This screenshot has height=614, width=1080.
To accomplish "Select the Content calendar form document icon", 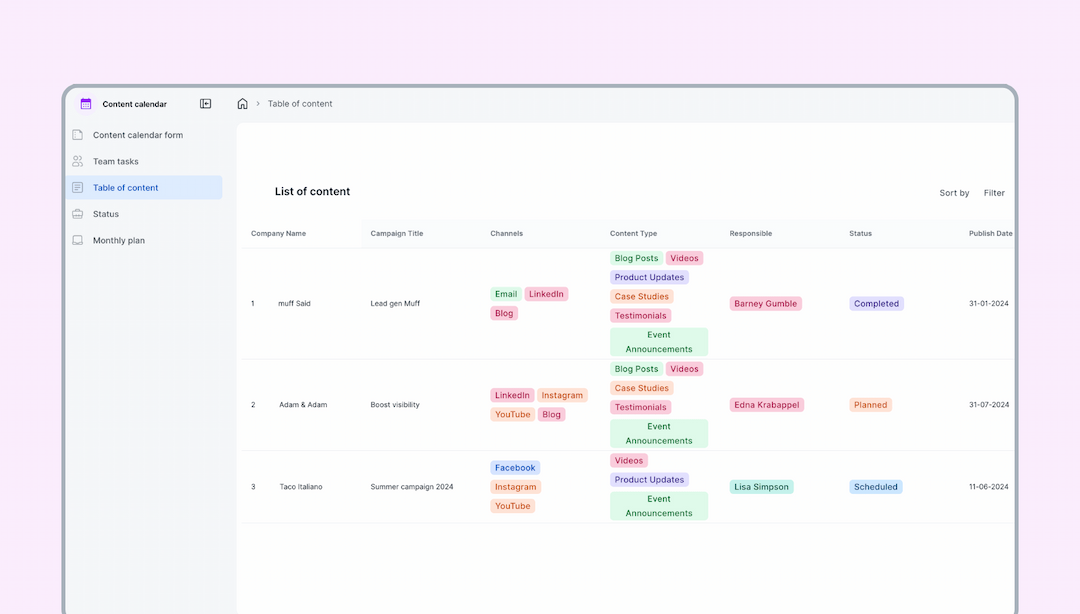I will tap(78, 135).
